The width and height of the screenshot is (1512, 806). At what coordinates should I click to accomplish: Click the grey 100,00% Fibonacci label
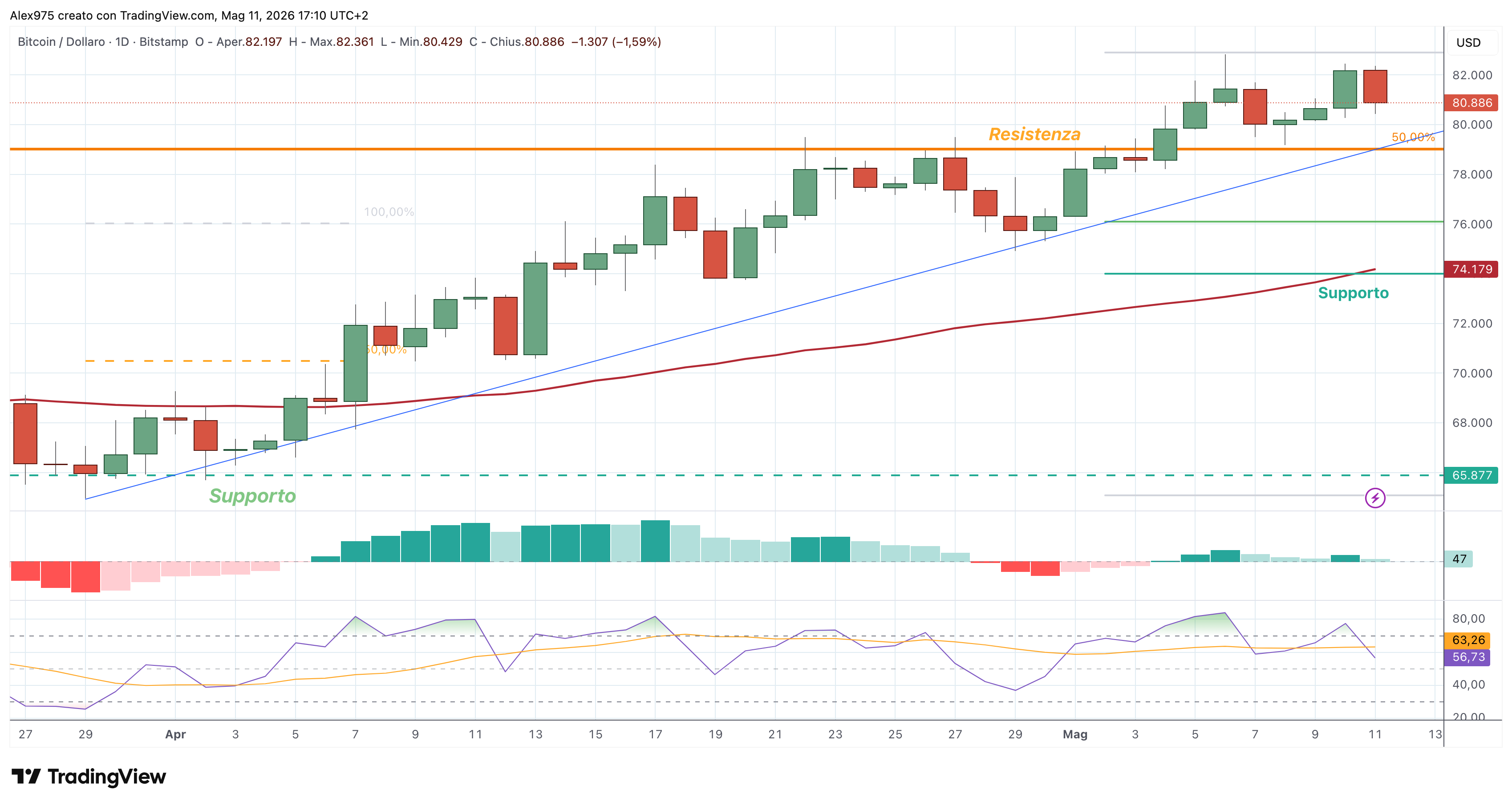(x=389, y=212)
